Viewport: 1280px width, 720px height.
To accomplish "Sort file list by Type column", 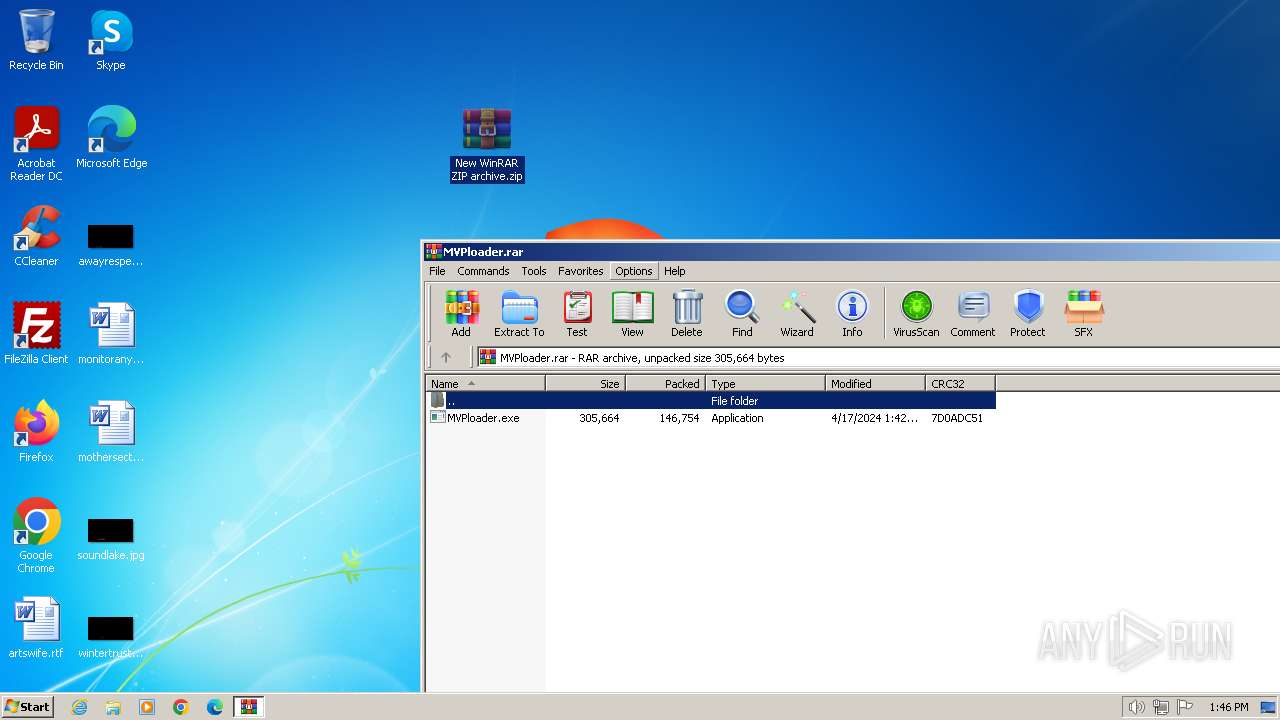I will click(x=766, y=384).
